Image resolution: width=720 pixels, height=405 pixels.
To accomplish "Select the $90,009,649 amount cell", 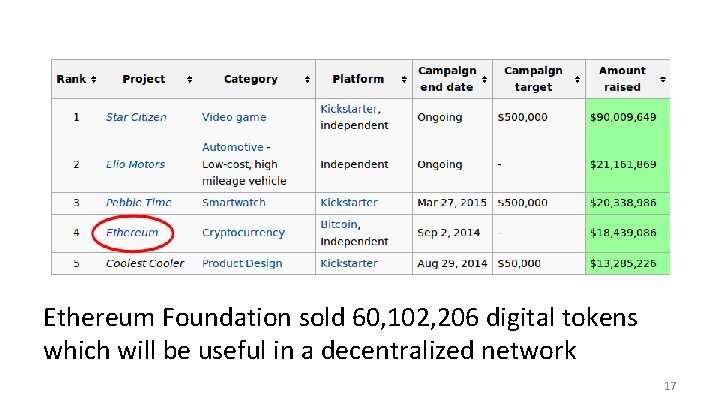I will [x=622, y=117].
